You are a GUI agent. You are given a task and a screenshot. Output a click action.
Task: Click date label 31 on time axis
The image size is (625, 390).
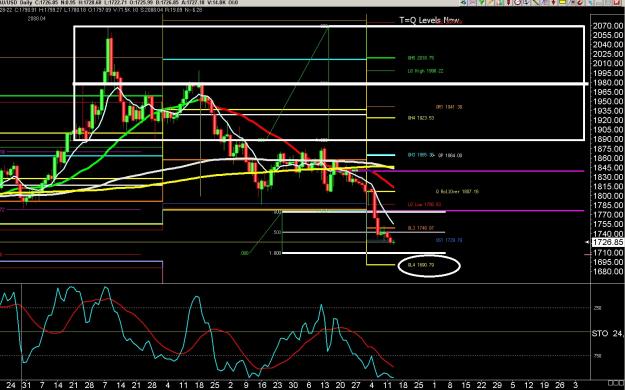point(26,385)
